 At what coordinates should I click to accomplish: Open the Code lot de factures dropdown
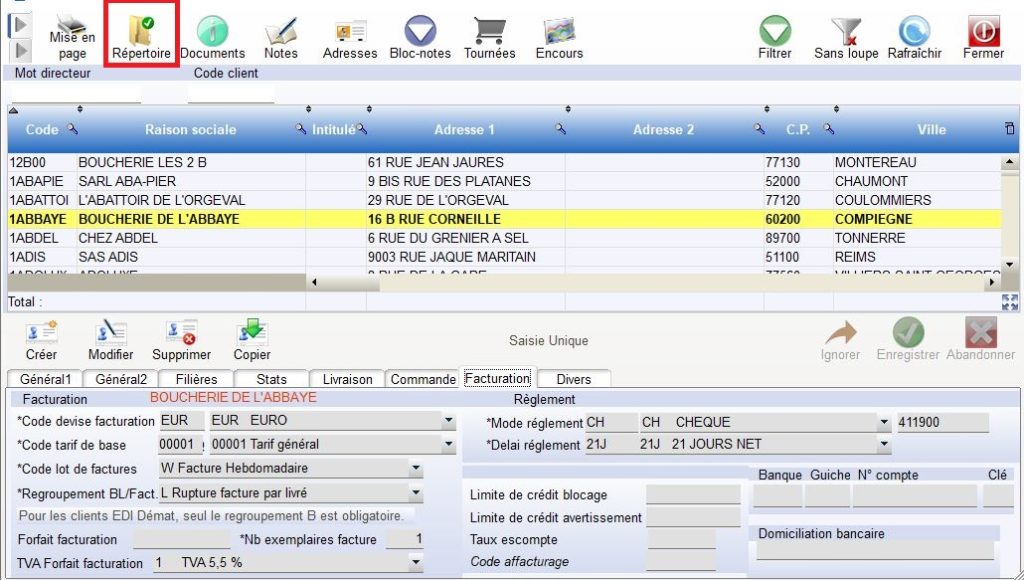[416, 468]
